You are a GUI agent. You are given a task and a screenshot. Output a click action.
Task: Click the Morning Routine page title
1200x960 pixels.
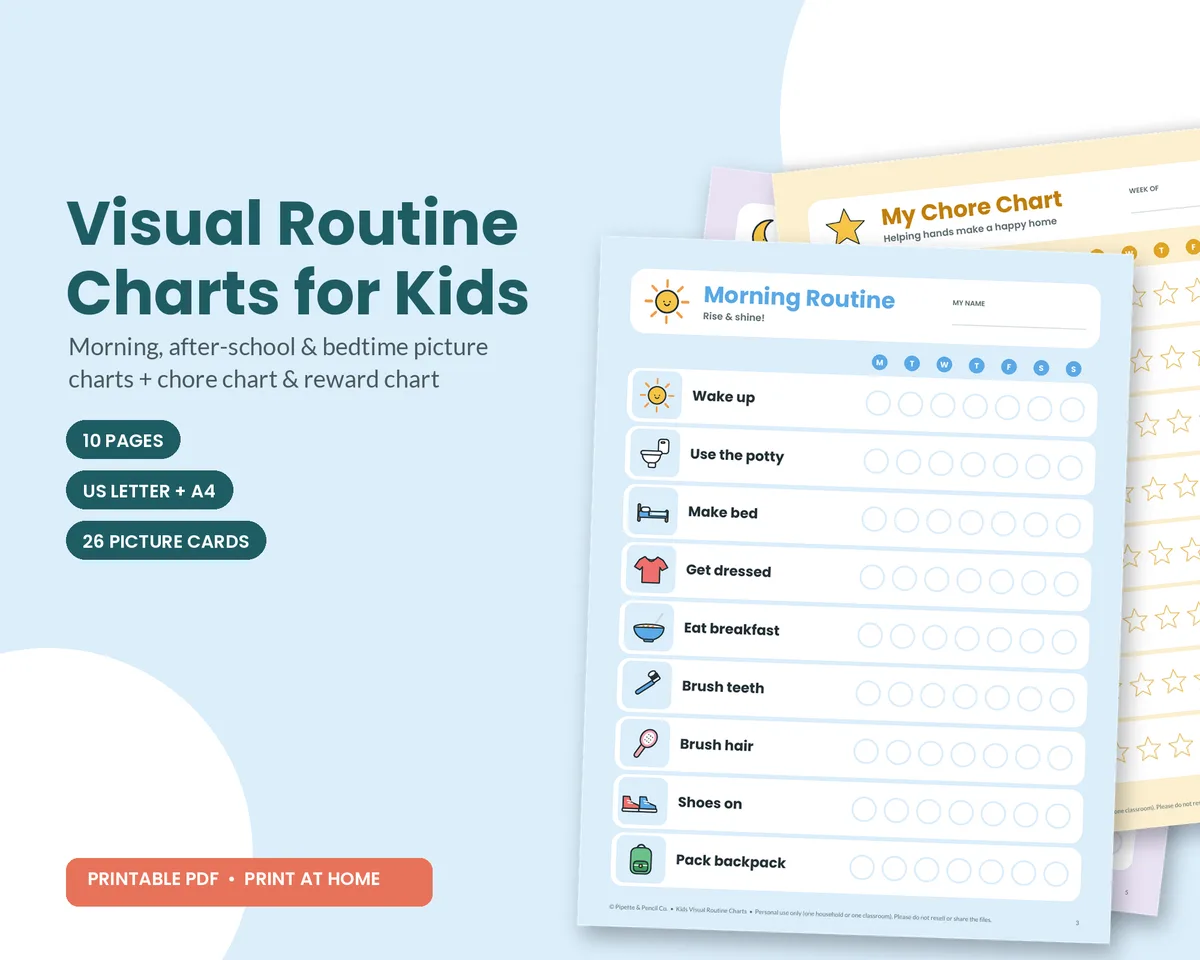click(x=799, y=297)
